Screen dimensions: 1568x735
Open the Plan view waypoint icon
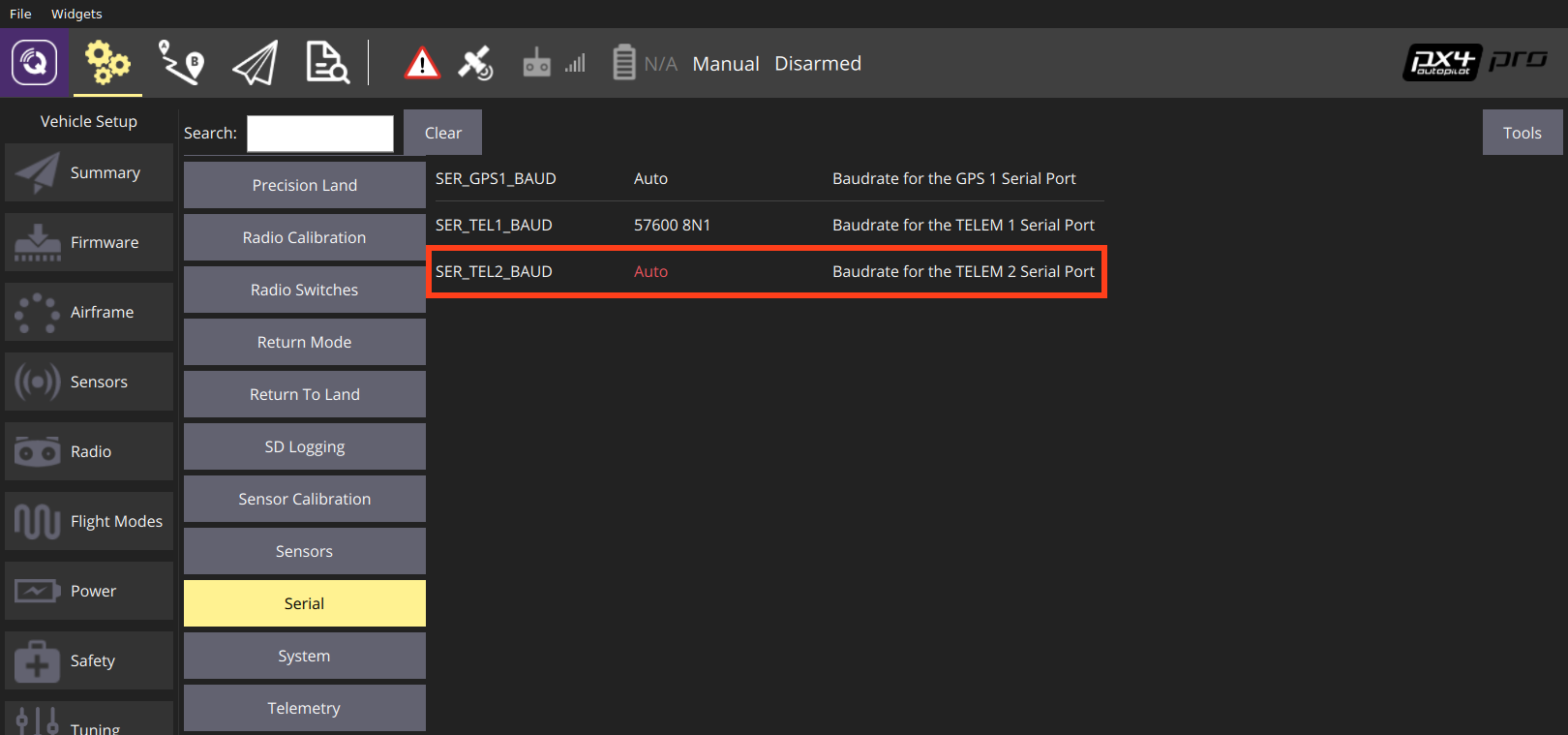click(x=181, y=63)
